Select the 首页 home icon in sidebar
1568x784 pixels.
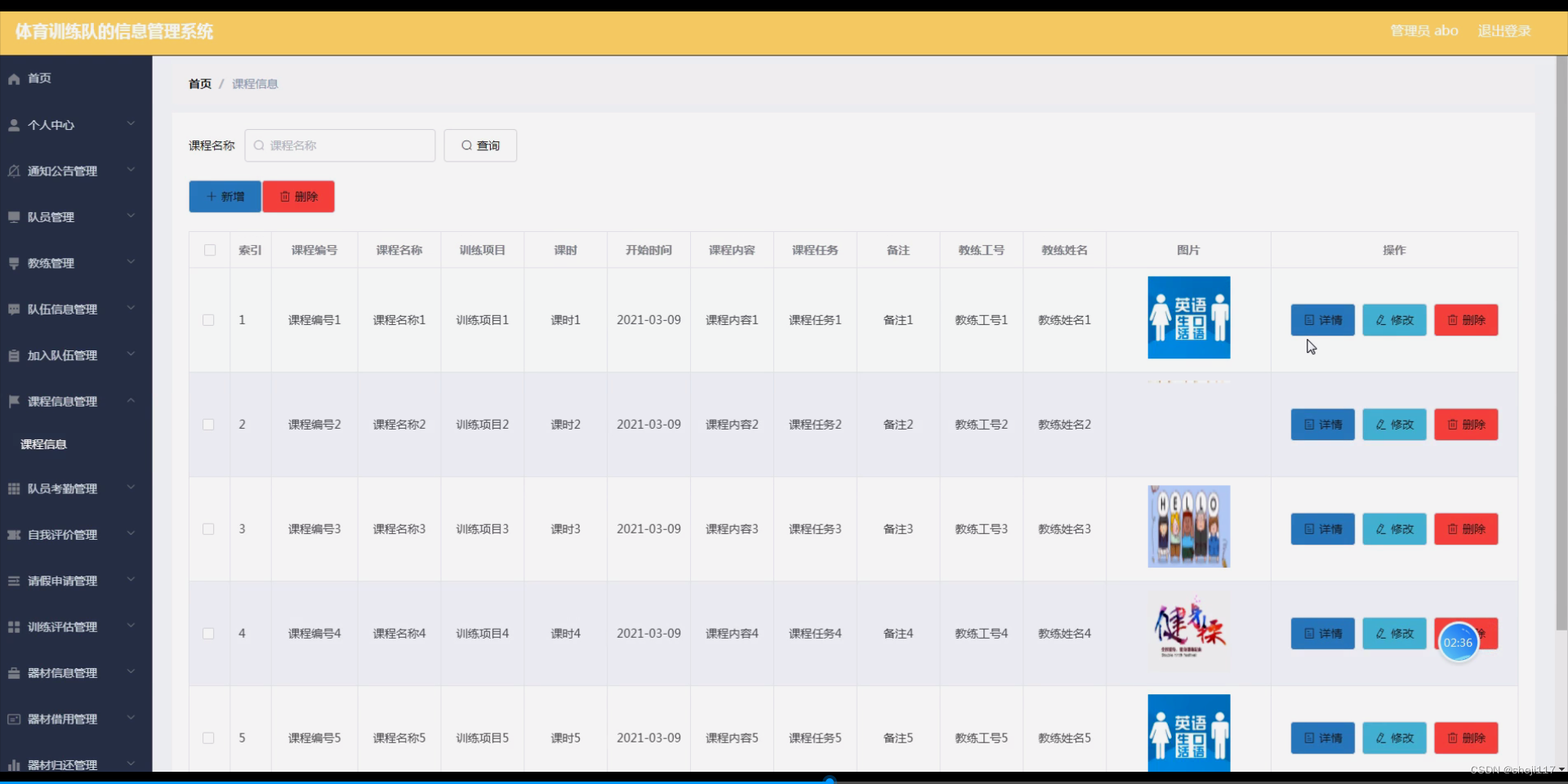tap(13, 78)
